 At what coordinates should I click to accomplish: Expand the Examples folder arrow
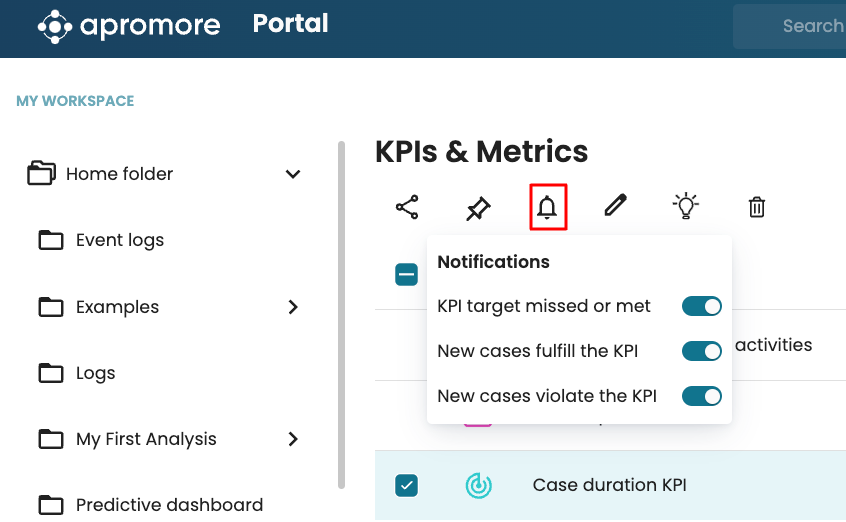click(293, 307)
